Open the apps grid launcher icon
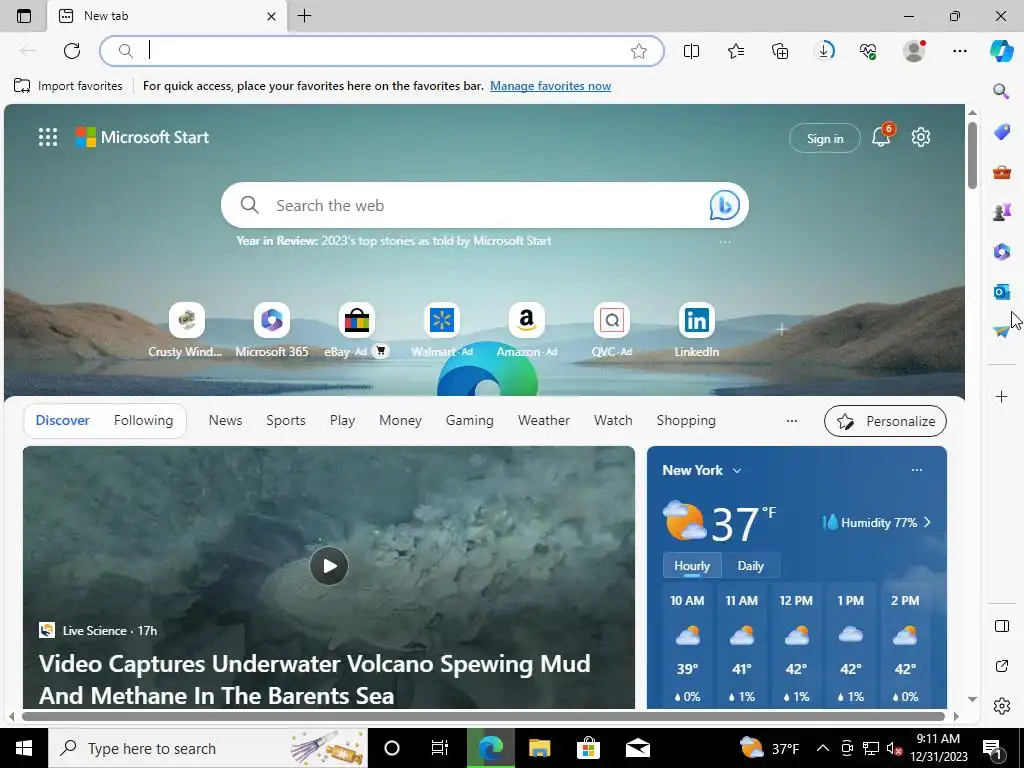Viewport: 1024px width, 768px height. click(x=48, y=137)
